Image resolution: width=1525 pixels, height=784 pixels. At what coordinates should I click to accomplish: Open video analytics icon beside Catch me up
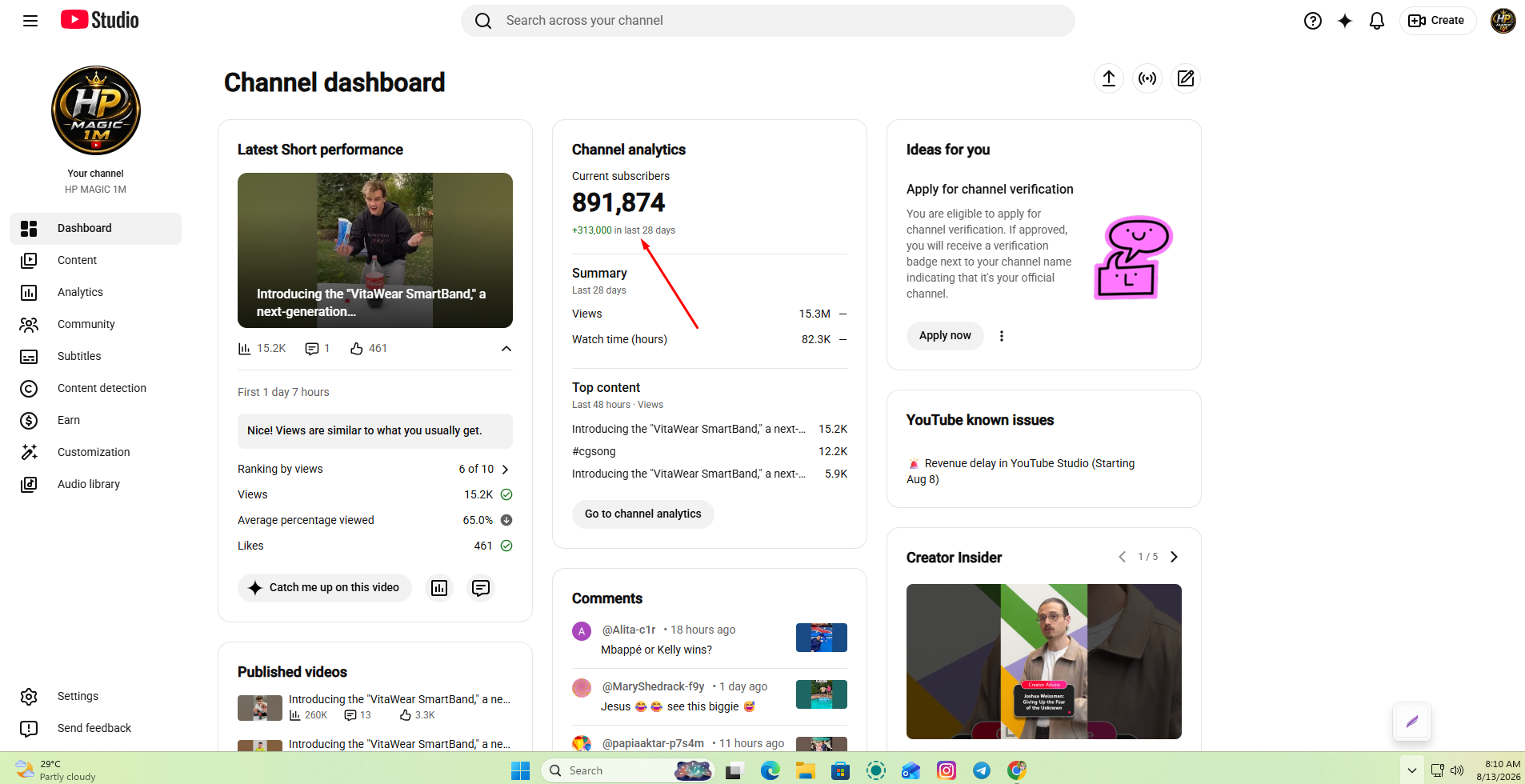tap(439, 589)
